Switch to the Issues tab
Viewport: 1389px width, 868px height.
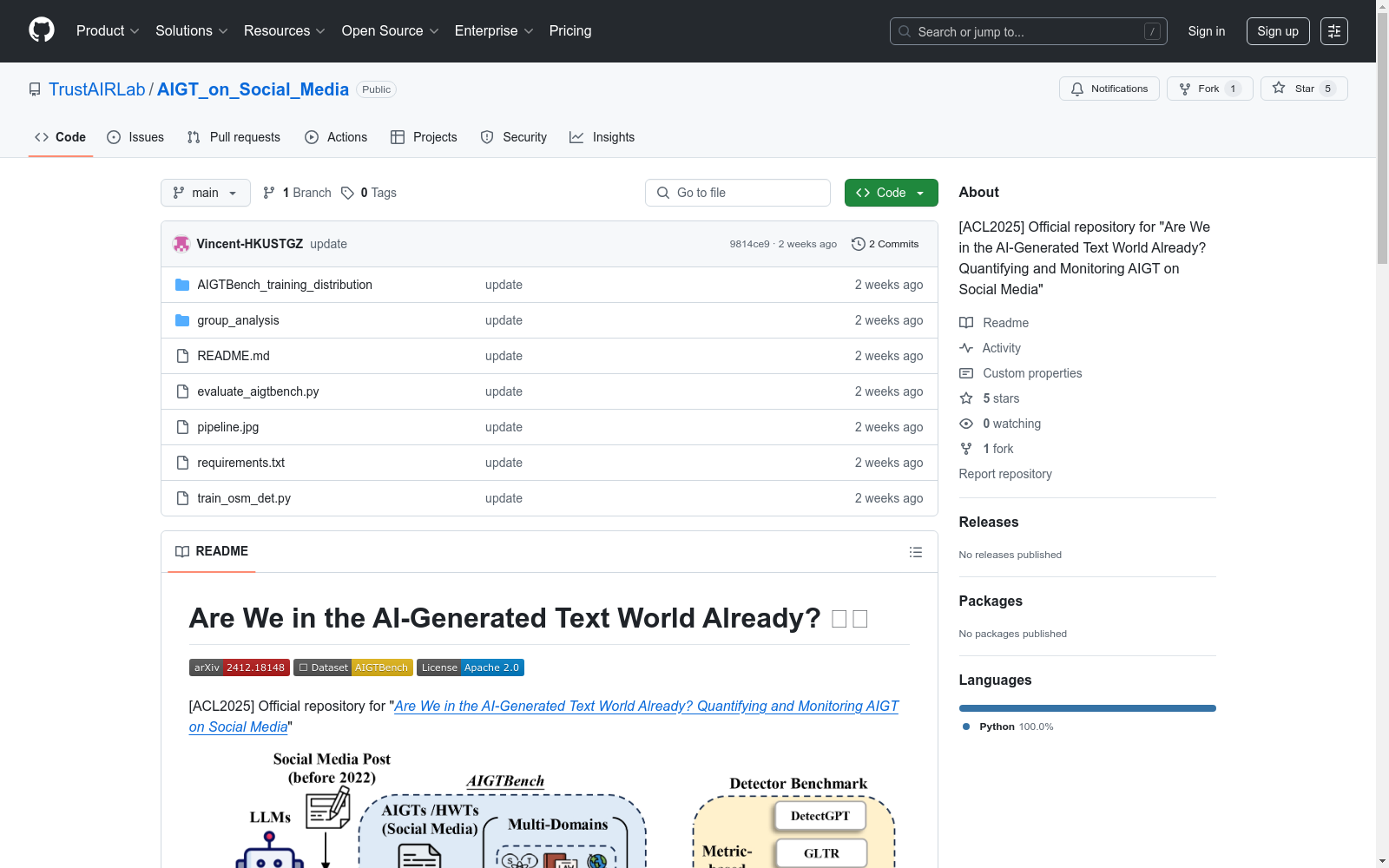coord(135,137)
